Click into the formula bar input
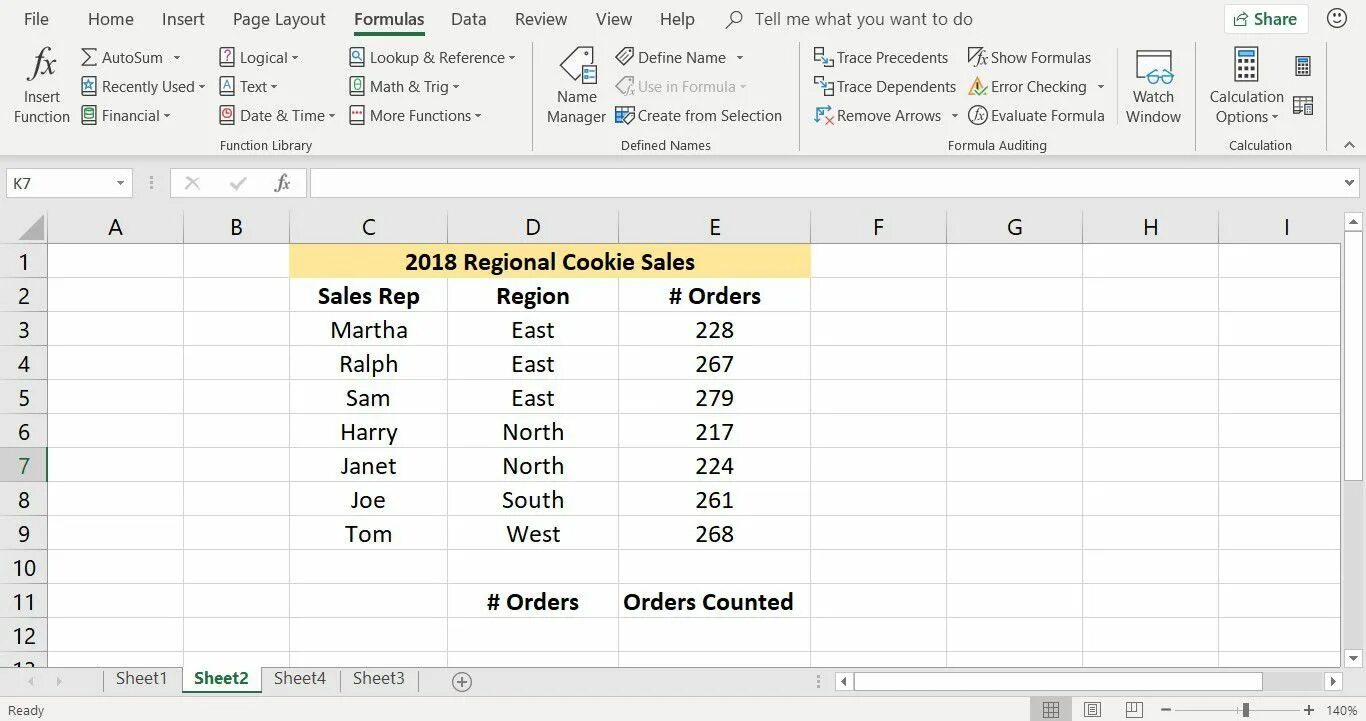Screen dimensions: 1366x721 (x=820, y=183)
